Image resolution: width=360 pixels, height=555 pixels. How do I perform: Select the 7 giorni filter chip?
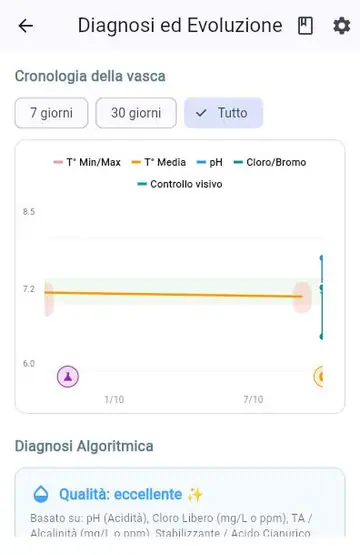click(x=51, y=113)
